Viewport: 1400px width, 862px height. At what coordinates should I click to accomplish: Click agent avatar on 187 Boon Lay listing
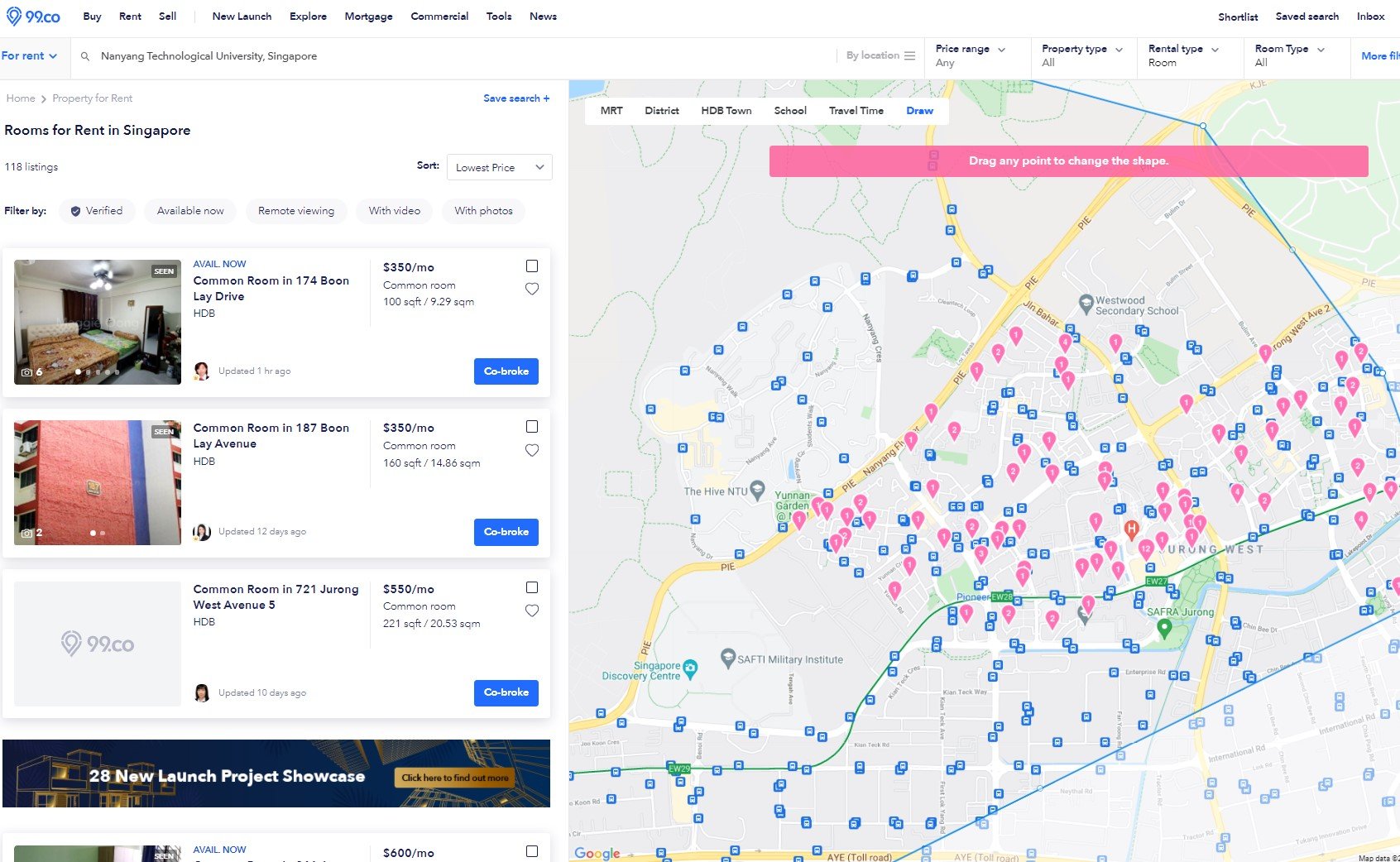pos(201,532)
